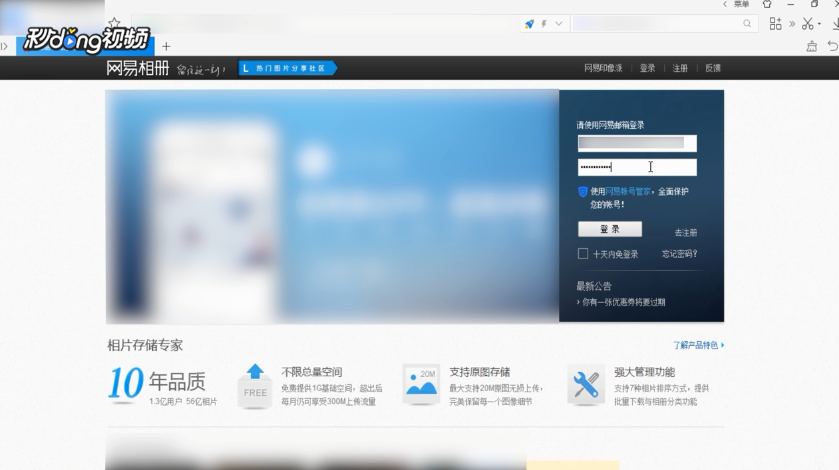Click the 1.3亿用户 56亿相片 text

pyautogui.click(x=184, y=401)
